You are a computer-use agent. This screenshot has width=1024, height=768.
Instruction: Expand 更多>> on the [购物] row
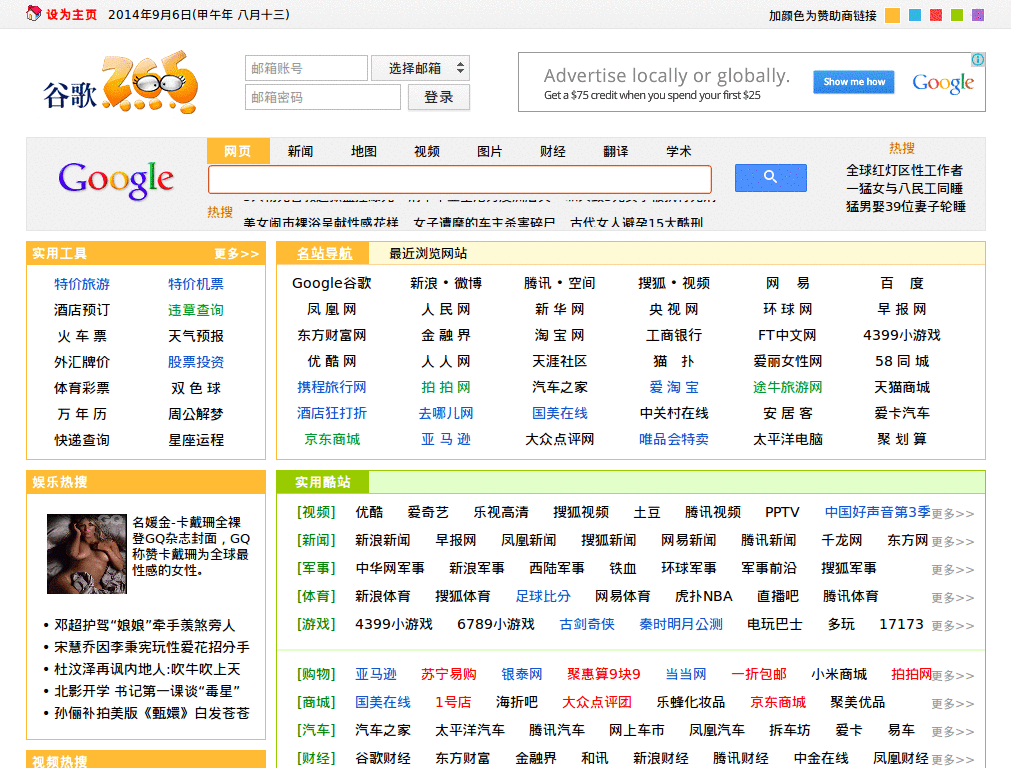(x=953, y=675)
